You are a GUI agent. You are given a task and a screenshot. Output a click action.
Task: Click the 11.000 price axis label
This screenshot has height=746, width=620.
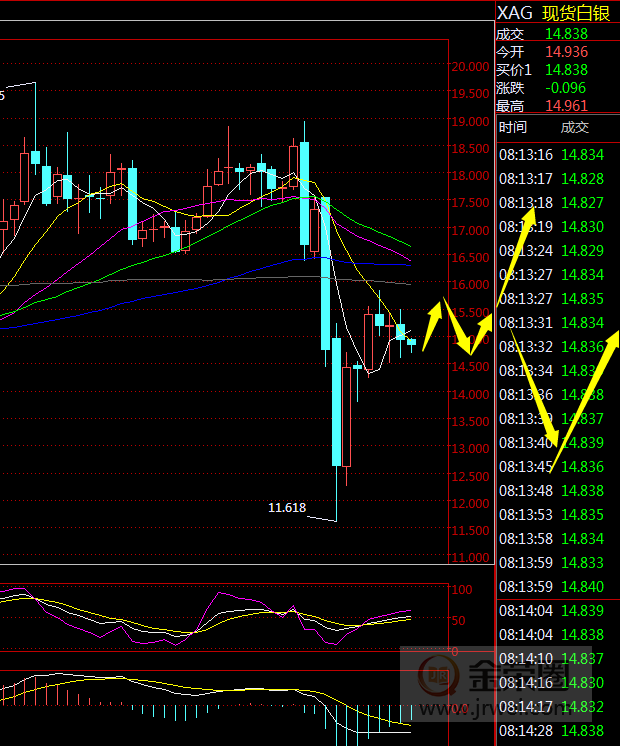[470, 558]
